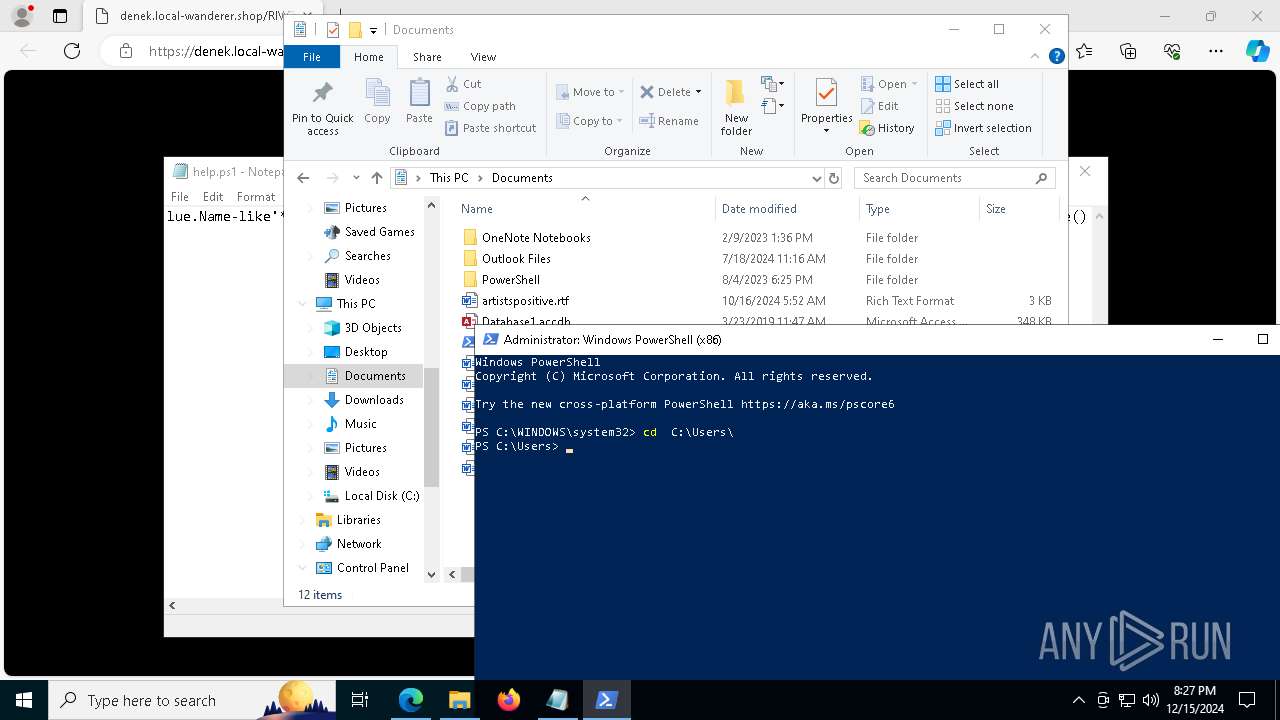Sort by Date modified column
Screen dimensions: 1280x720
point(759,209)
